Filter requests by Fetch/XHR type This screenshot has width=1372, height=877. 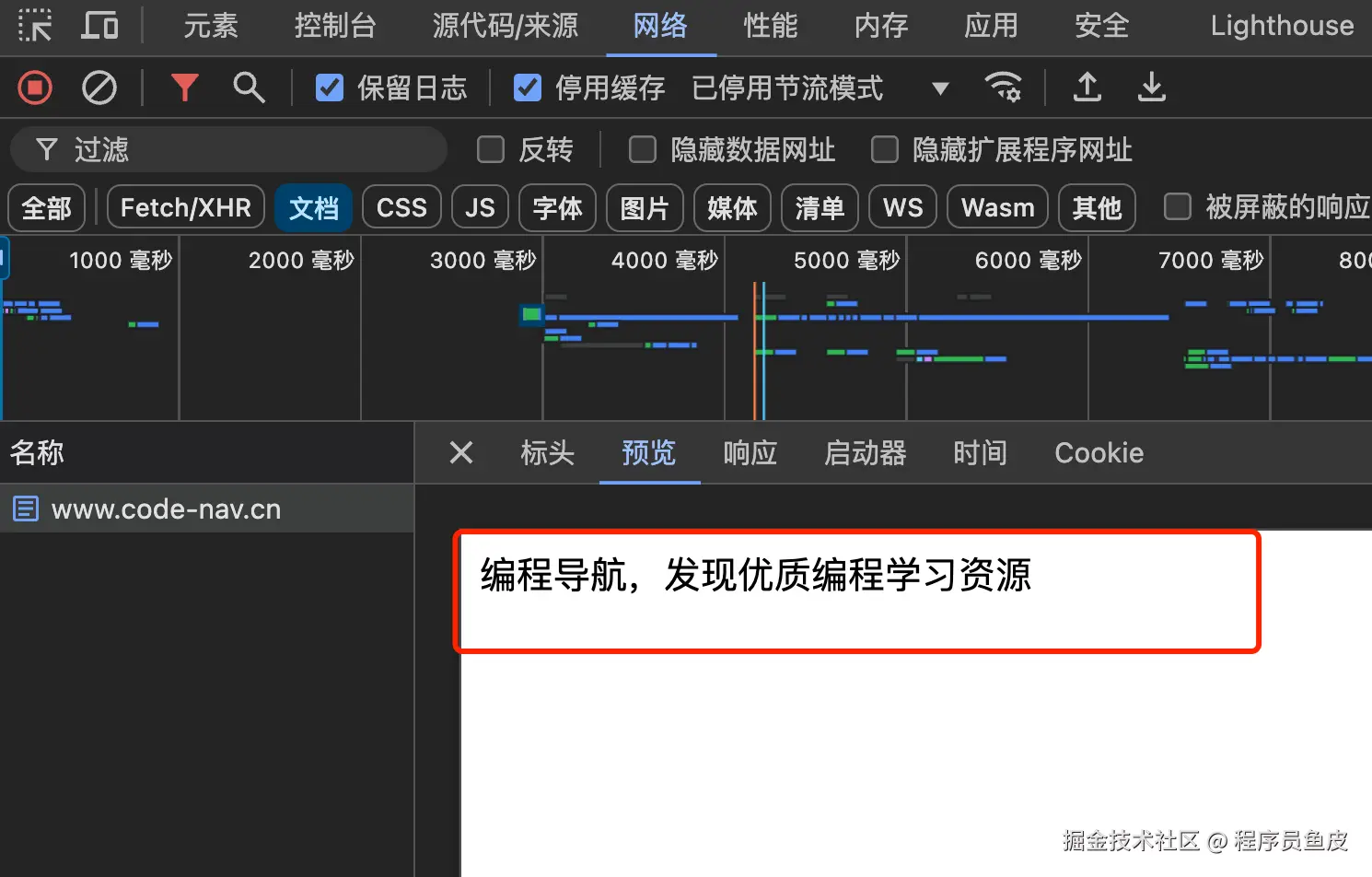(186, 207)
